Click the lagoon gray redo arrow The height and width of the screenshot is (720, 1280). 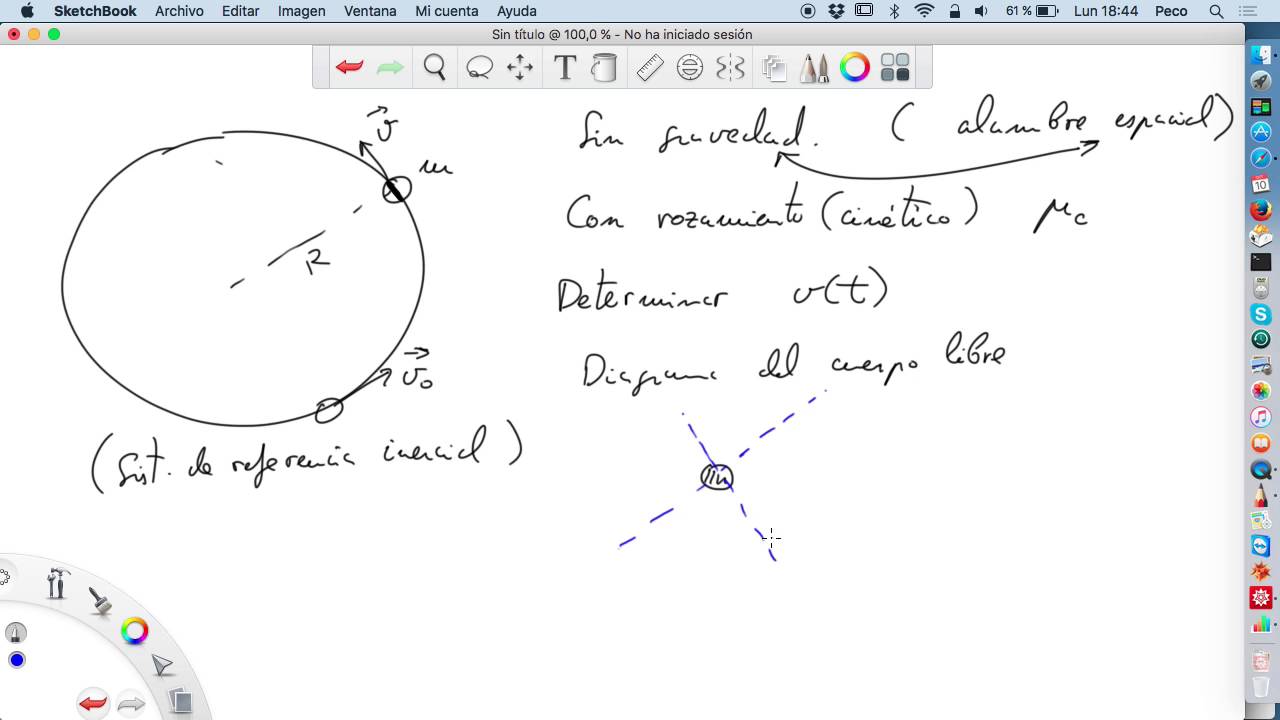131,705
